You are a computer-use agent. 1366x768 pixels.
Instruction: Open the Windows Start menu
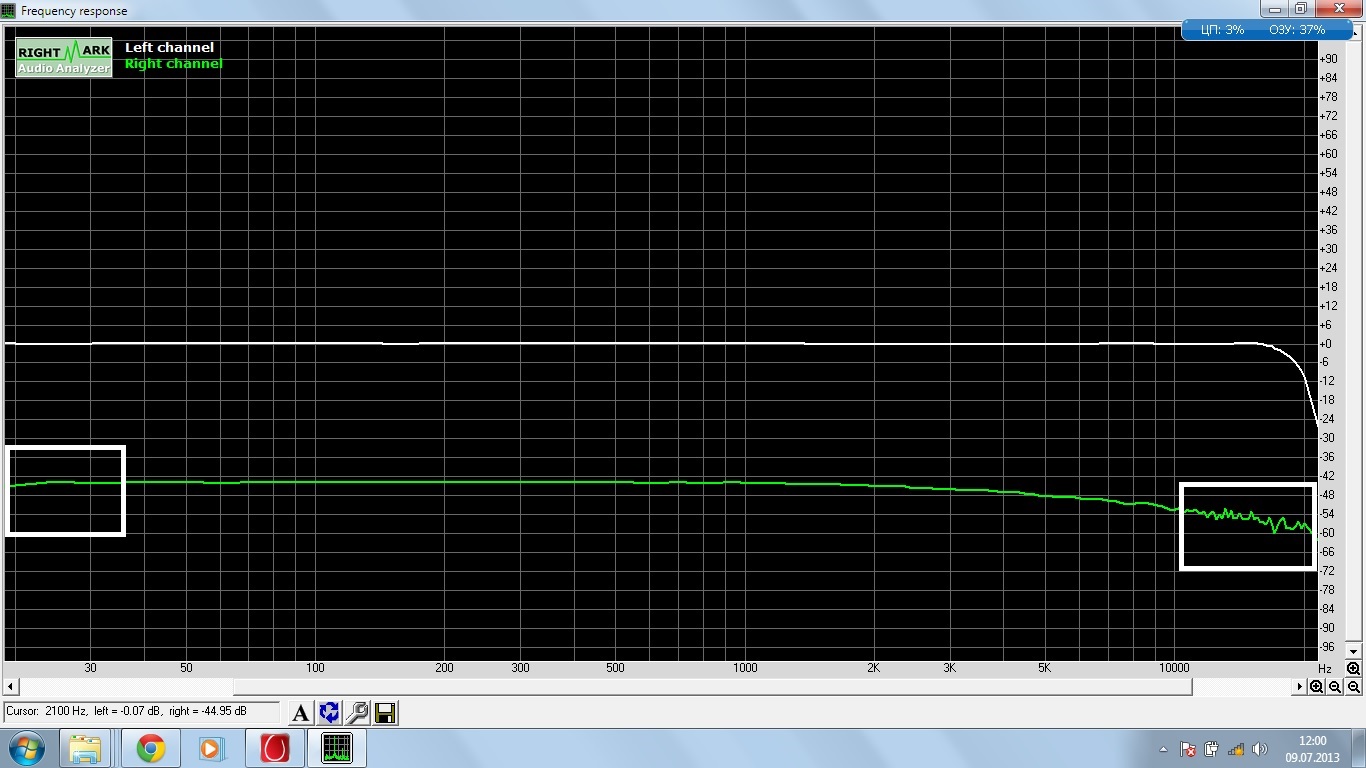[x=26, y=748]
